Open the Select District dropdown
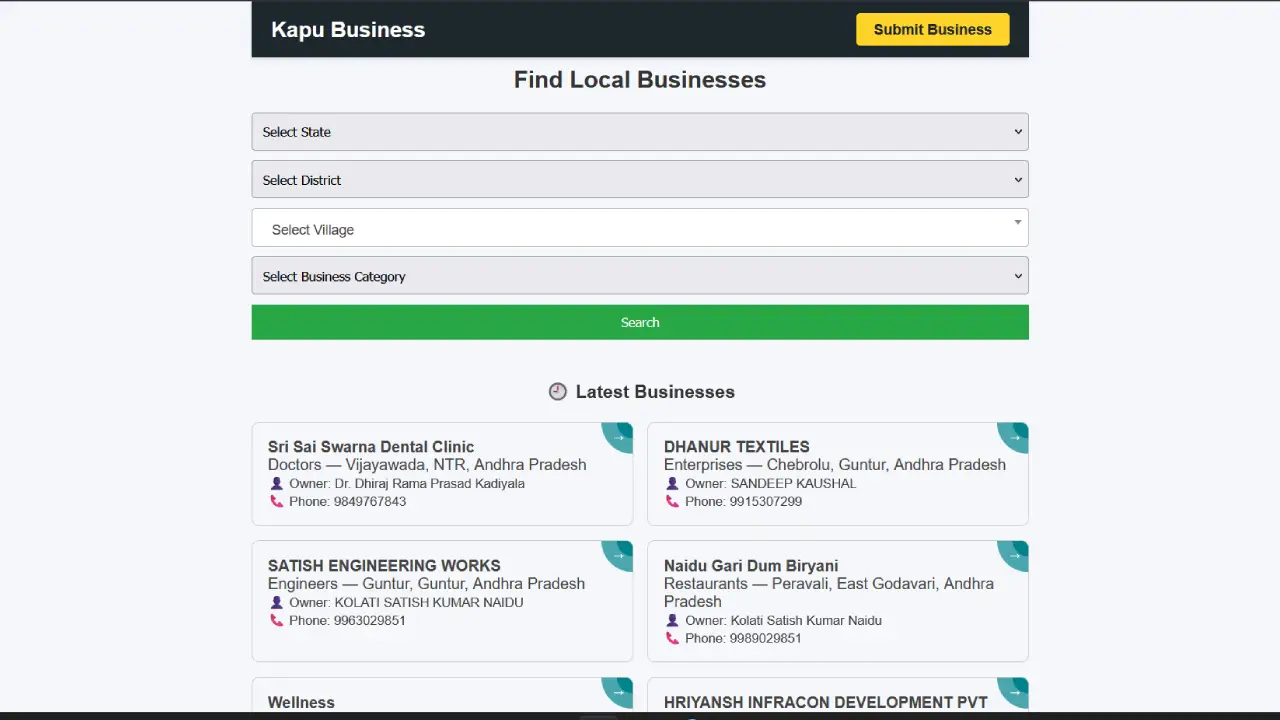Screen dimensions: 1280x720 click(x=640, y=180)
